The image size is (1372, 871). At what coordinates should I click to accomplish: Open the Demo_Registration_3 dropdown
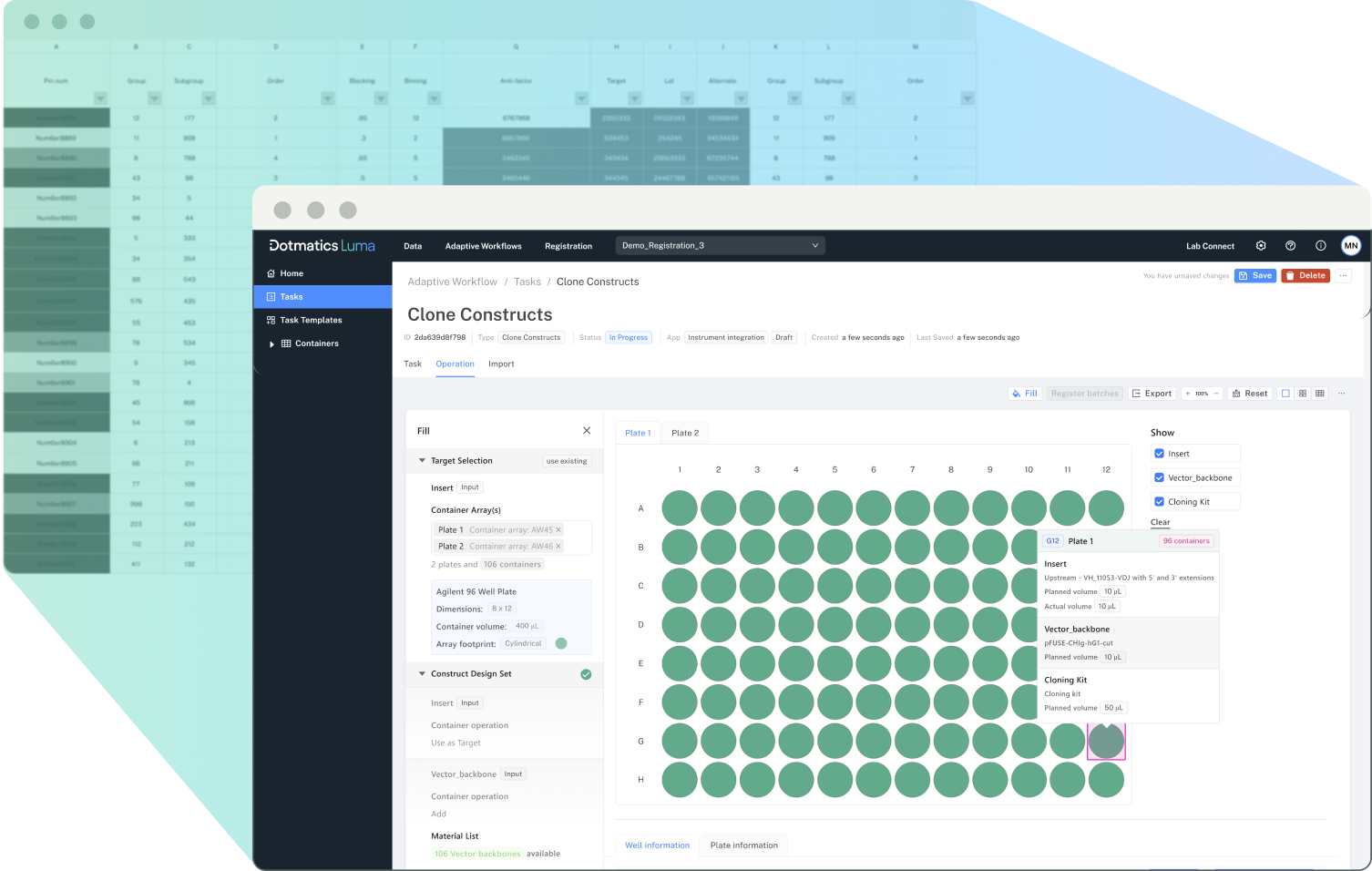(720, 245)
